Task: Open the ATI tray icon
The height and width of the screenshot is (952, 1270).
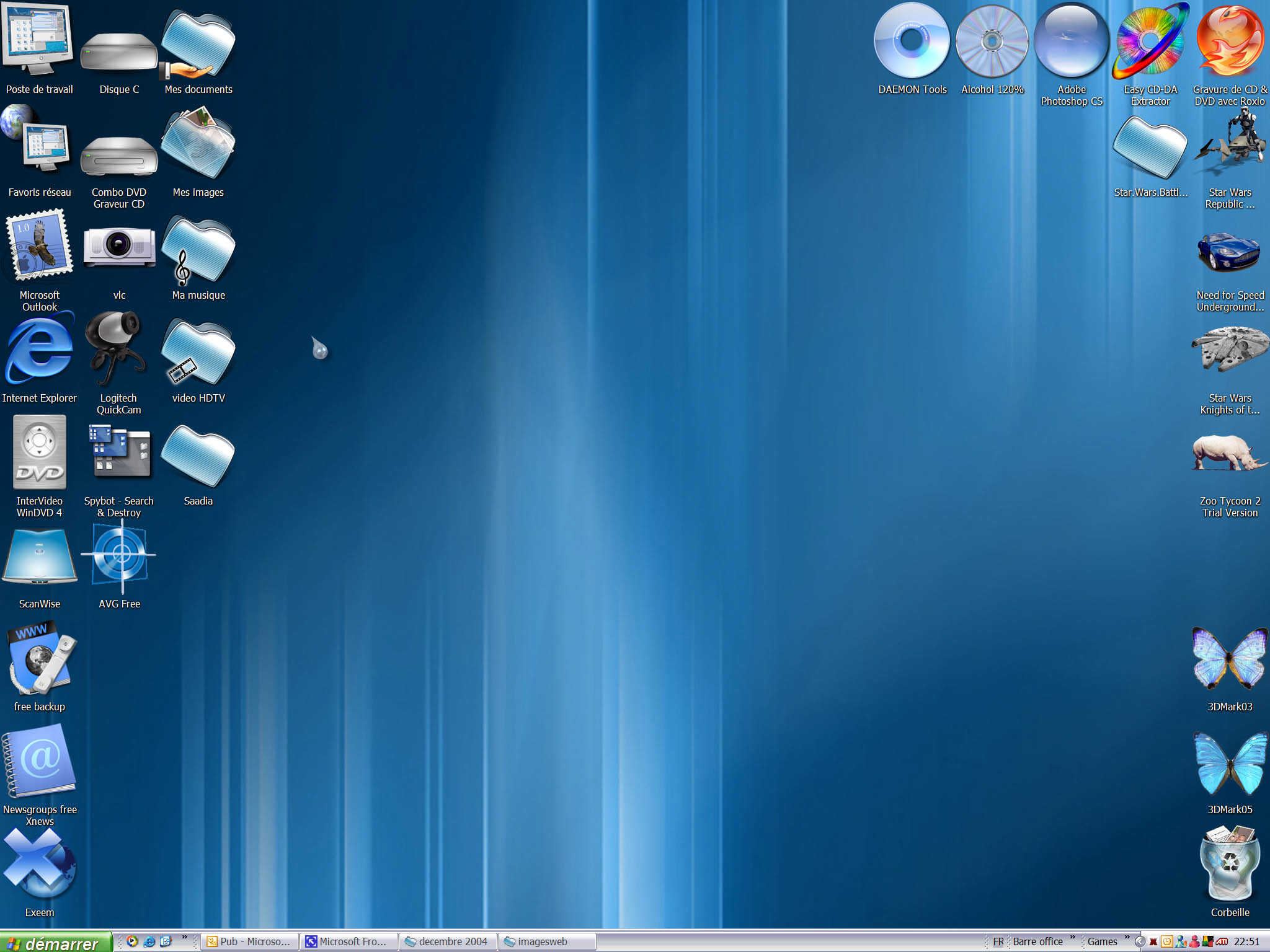Action: (1222, 942)
